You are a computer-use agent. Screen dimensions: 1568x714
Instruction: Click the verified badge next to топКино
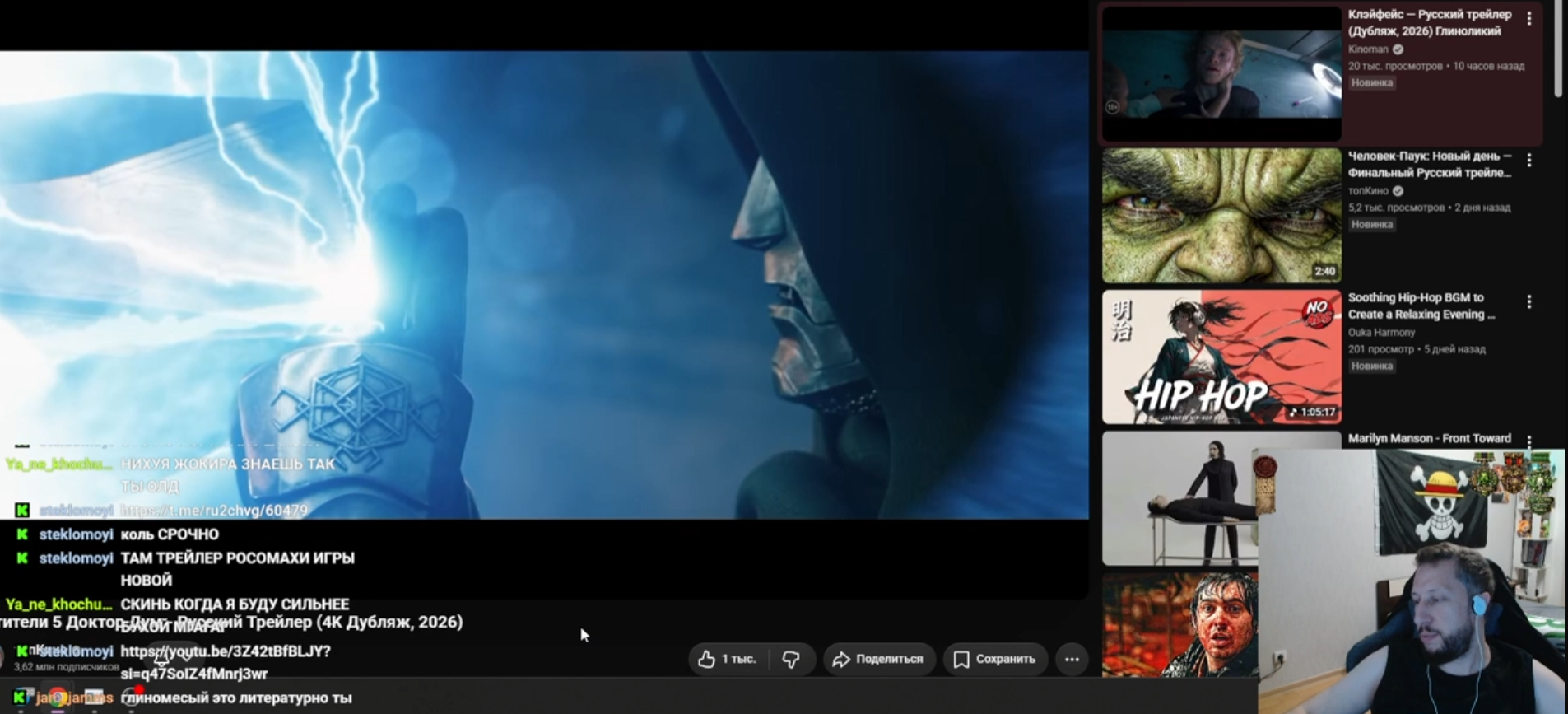click(1398, 191)
